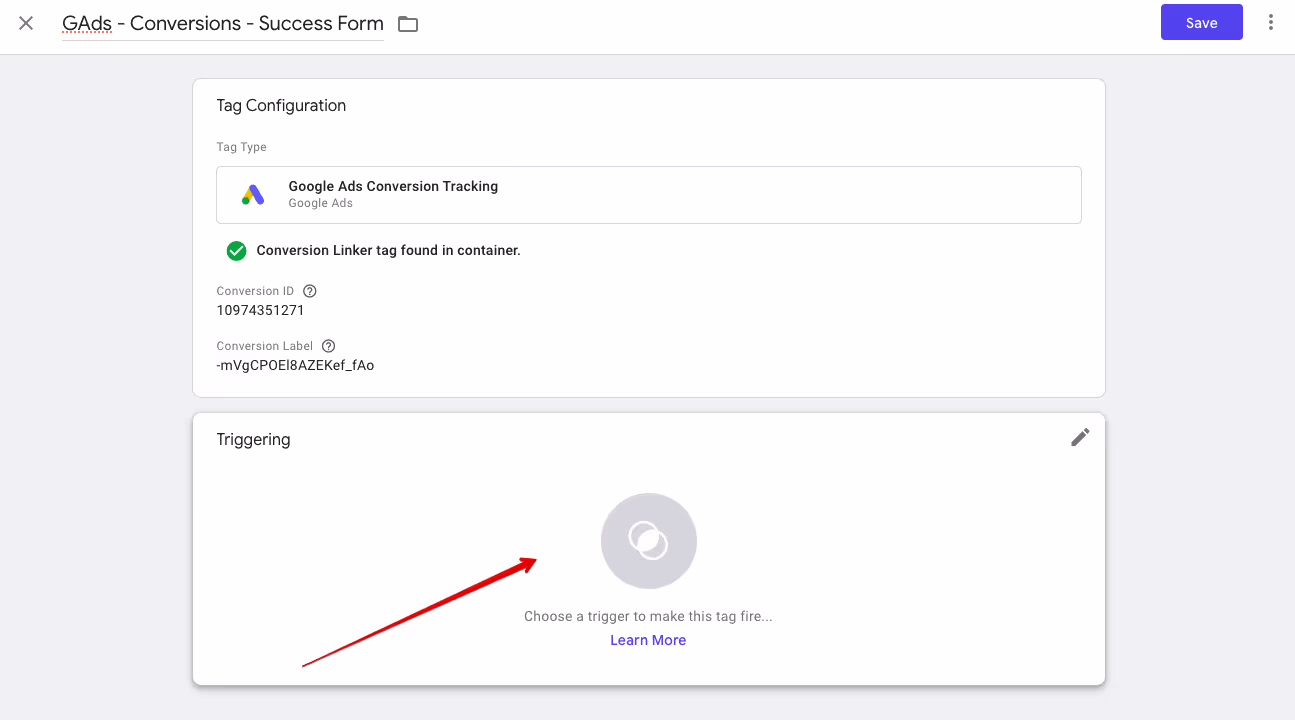
Task: Click the Triggering heading
Action: click(x=253, y=439)
